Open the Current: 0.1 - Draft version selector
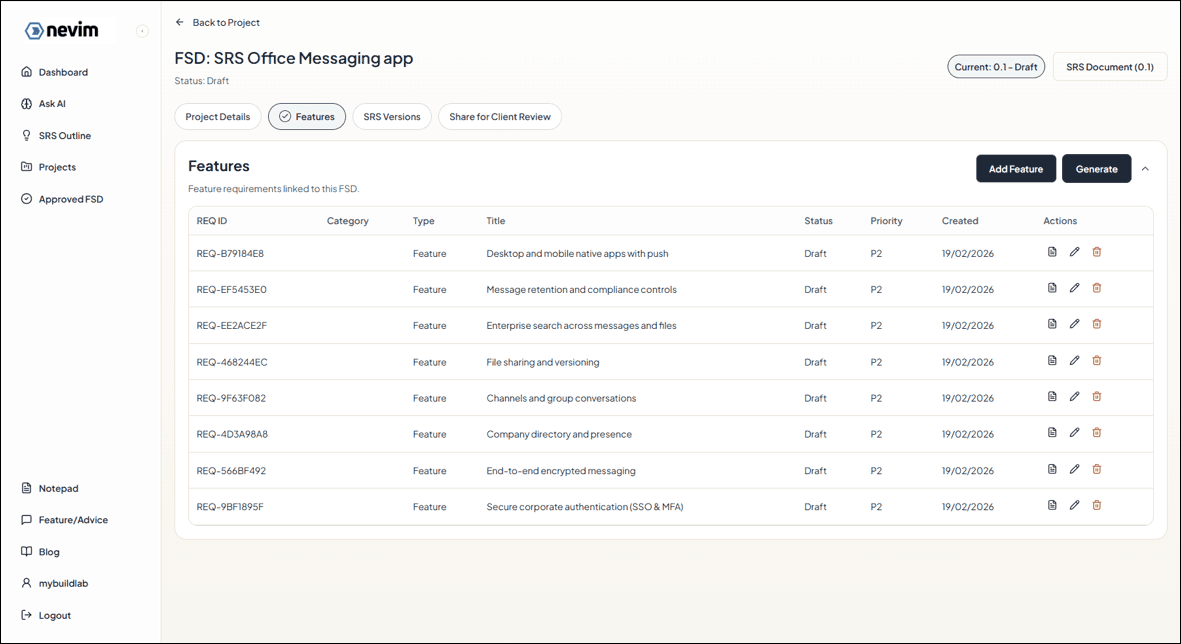 coord(996,66)
